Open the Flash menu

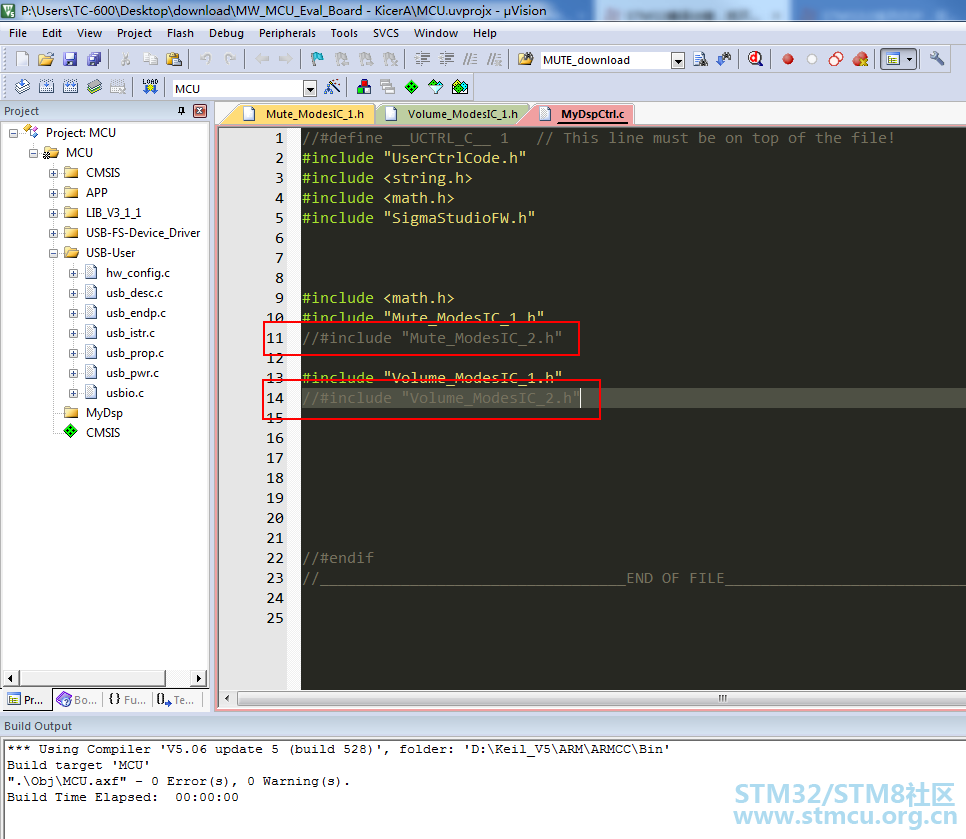click(180, 33)
